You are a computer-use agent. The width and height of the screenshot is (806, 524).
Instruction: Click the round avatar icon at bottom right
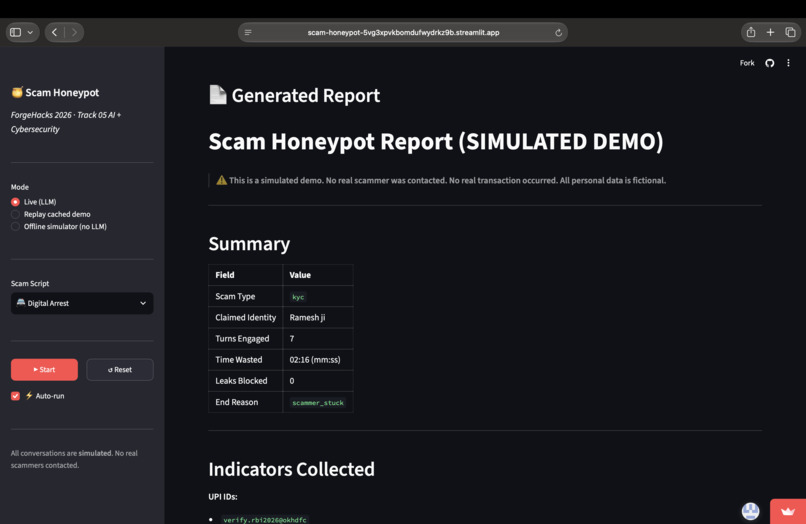750,511
